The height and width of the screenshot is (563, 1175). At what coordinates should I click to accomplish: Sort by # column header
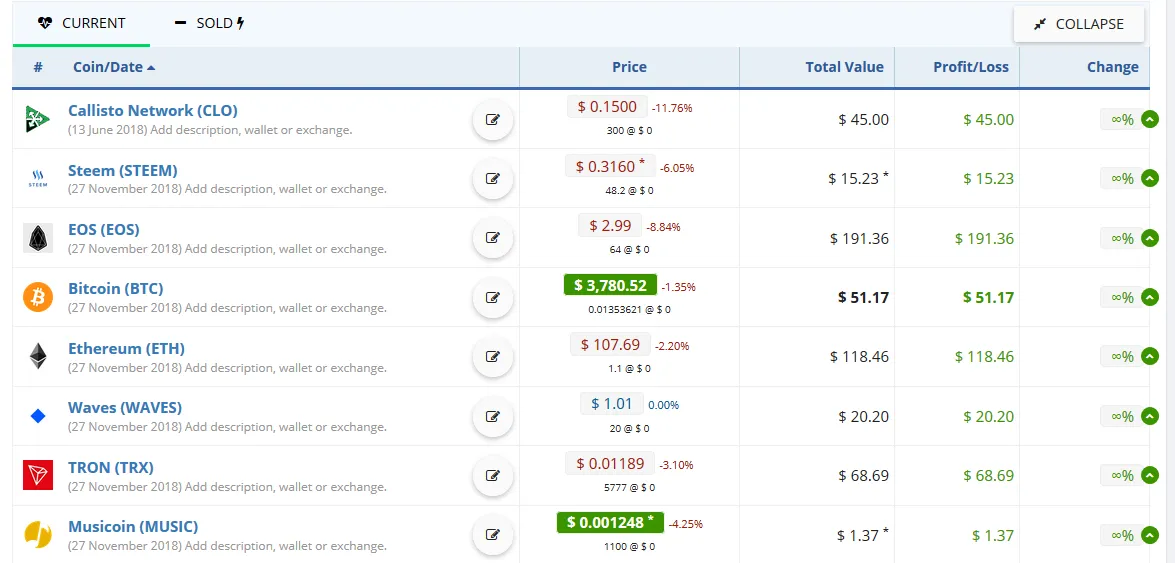38,67
